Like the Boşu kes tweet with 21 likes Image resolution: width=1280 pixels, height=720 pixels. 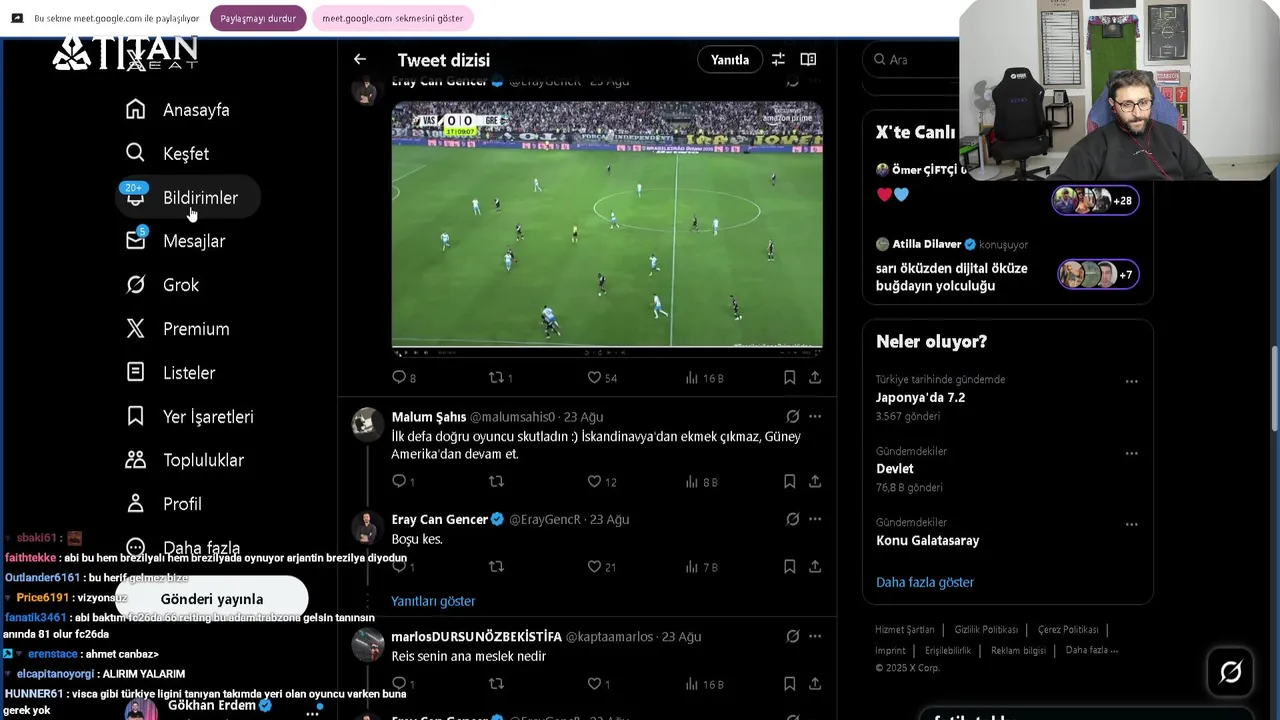coord(602,567)
